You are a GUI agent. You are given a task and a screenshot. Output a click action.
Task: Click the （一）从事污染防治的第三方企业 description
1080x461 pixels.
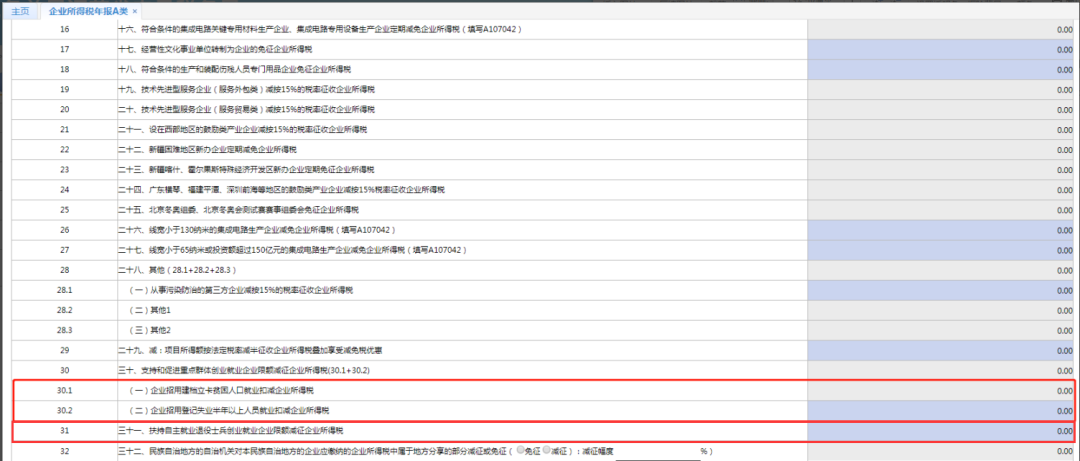pyautogui.click(x=240, y=290)
